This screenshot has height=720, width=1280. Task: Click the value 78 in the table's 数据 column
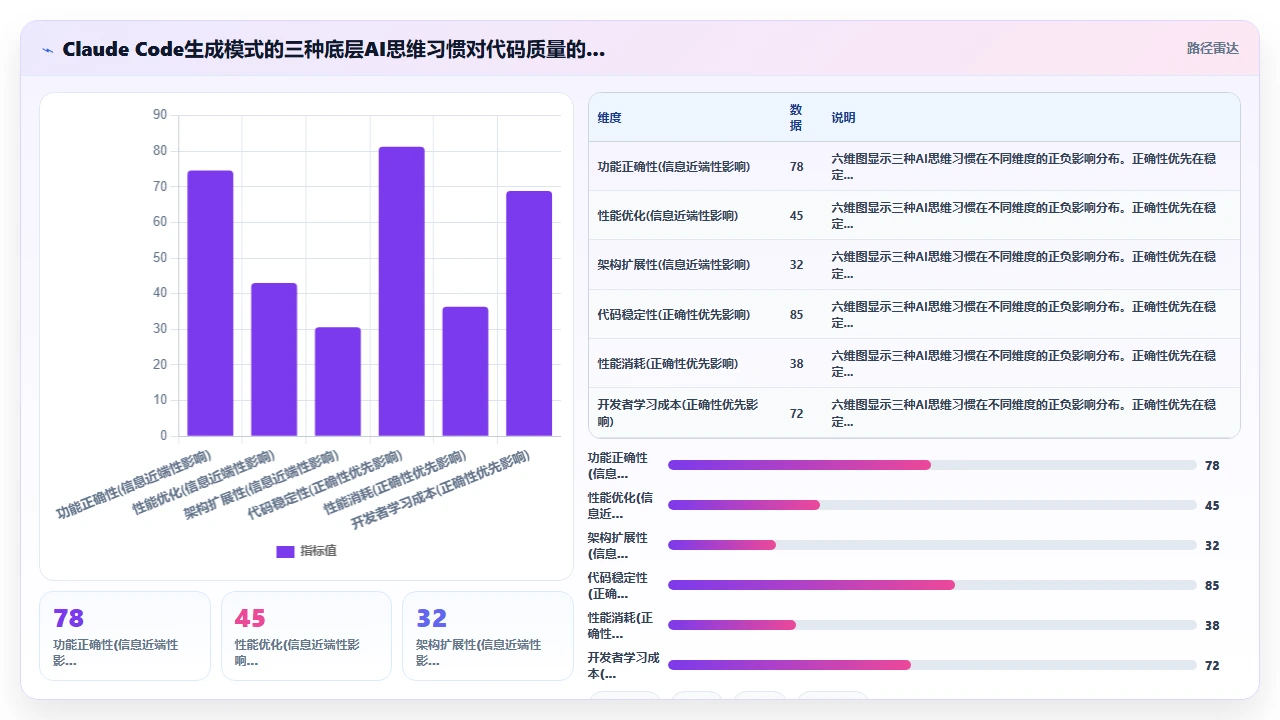tap(796, 167)
